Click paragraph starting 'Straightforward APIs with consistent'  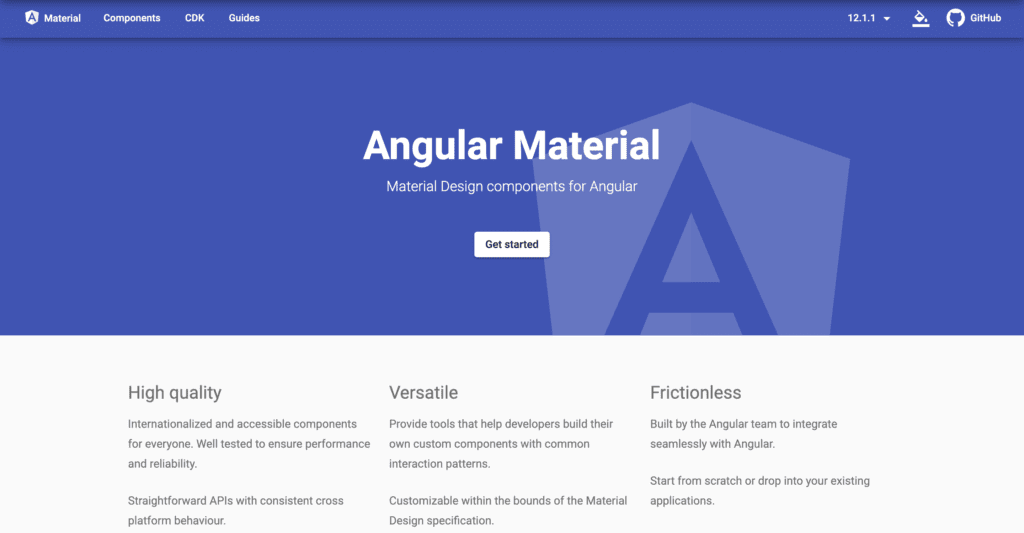point(236,510)
